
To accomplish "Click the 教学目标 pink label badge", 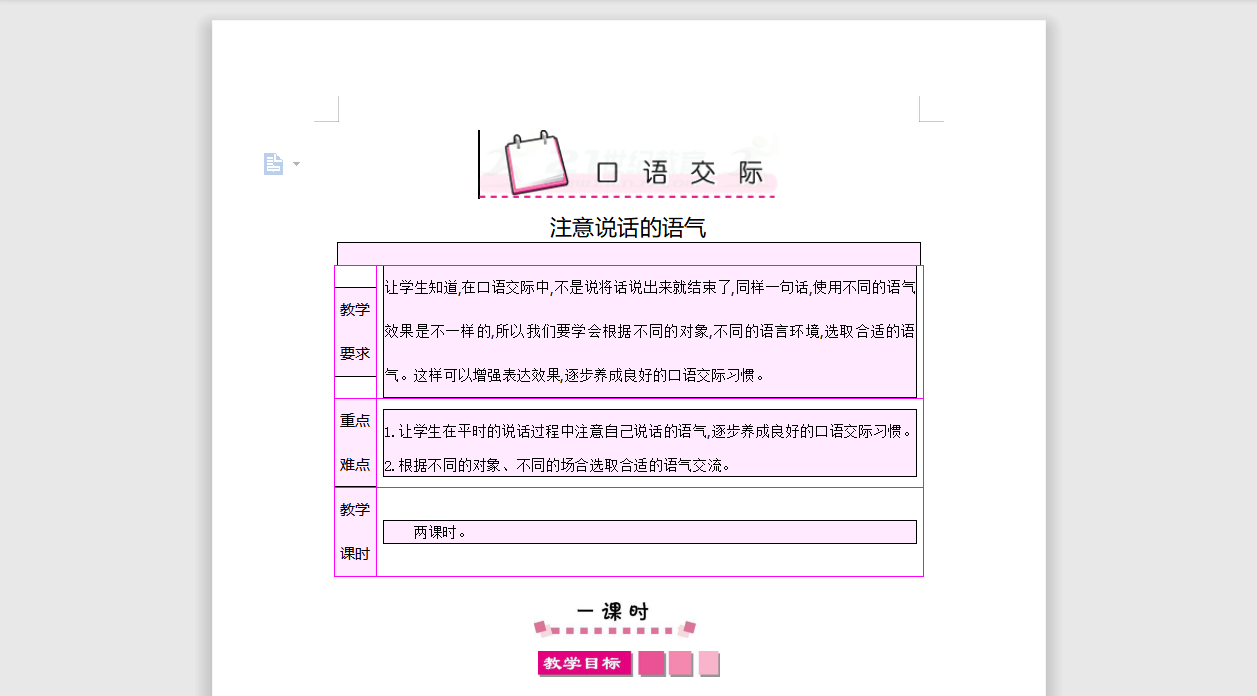I will point(584,663).
